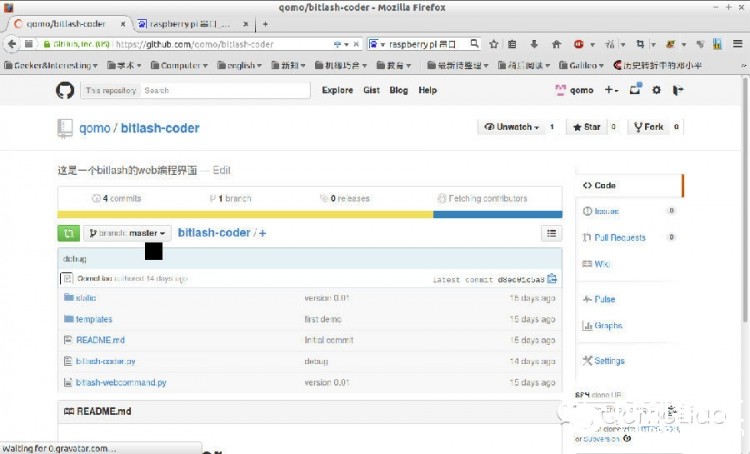Click the GitHub octocat logo
Image resolution: width=750 pixels, height=454 pixels.
coord(65,90)
